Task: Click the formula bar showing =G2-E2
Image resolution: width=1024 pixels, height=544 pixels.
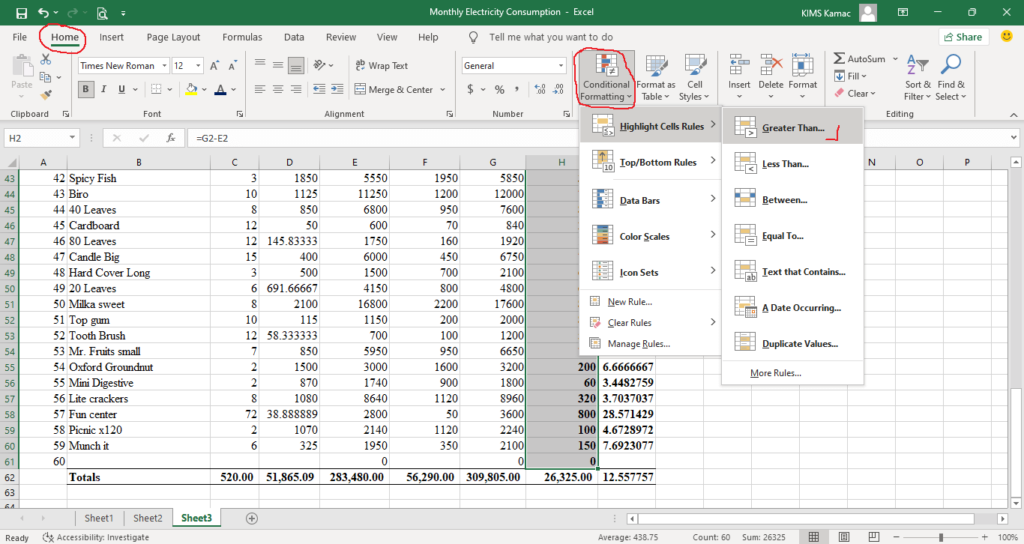Action: [598, 138]
